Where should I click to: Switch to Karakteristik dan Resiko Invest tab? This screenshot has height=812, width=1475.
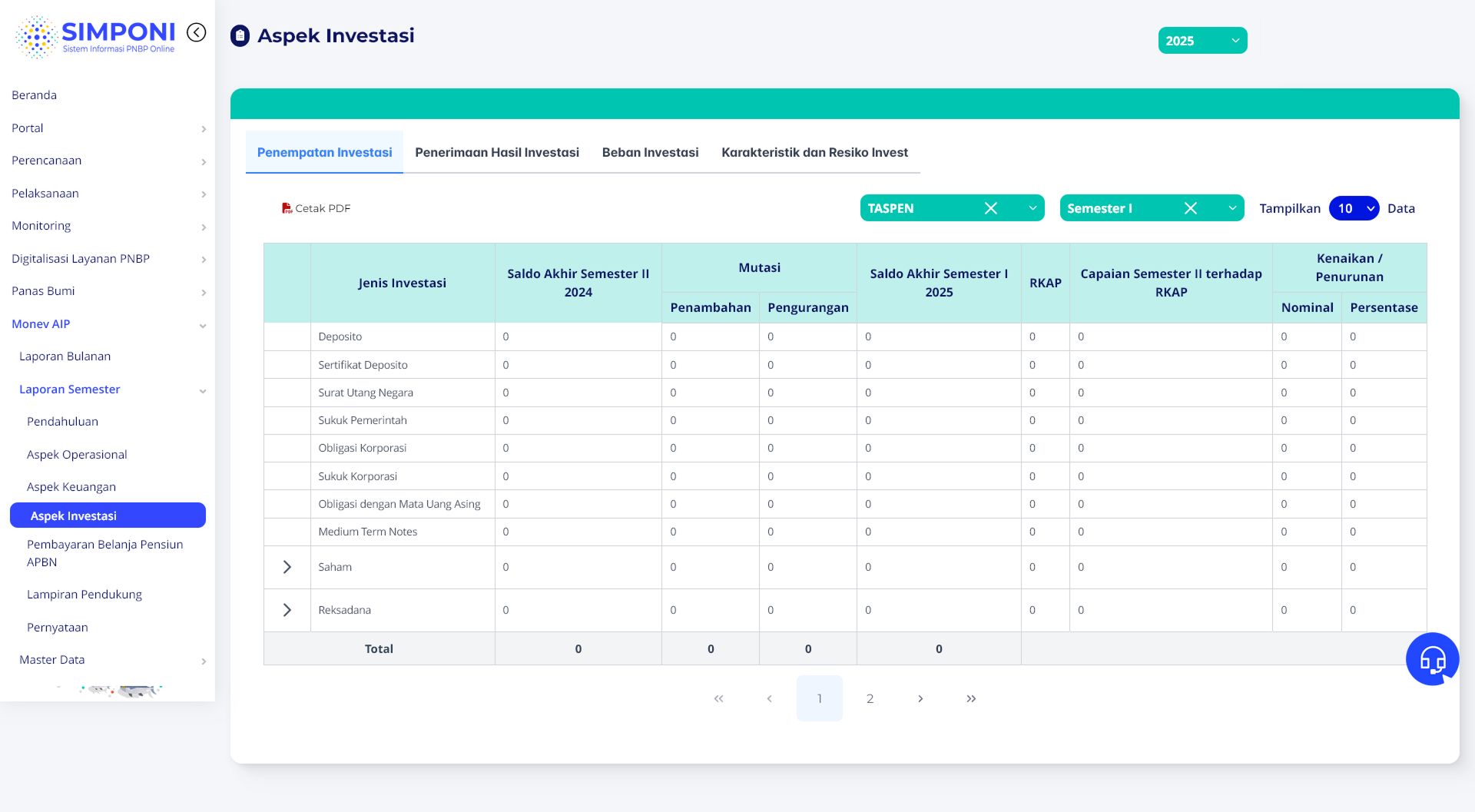point(814,152)
